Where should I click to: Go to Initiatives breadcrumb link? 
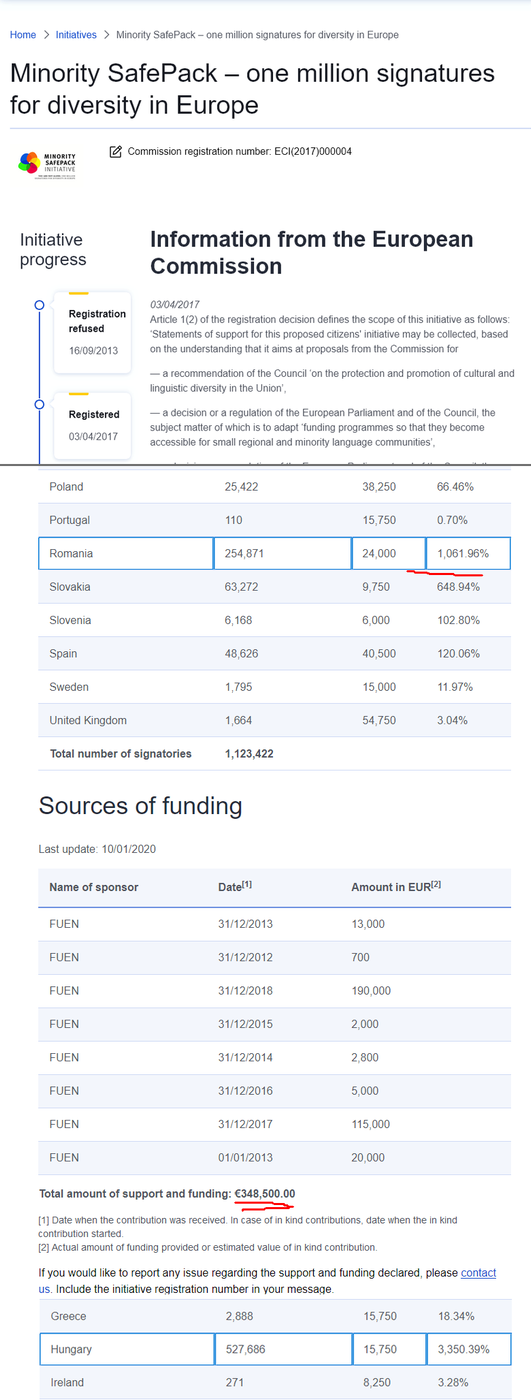click(76, 35)
